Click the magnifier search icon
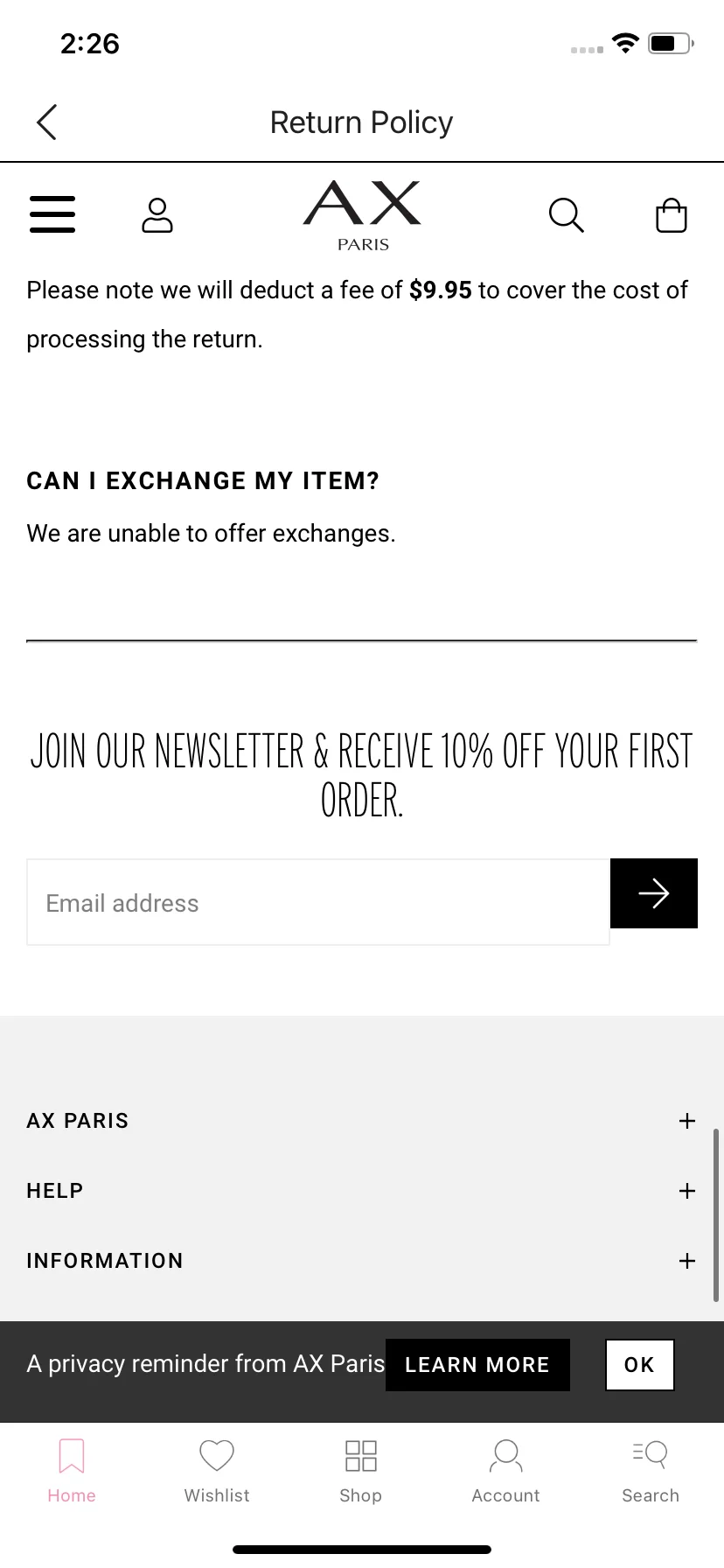This screenshot has width=724, height=1568. click(x=566, y=215)
